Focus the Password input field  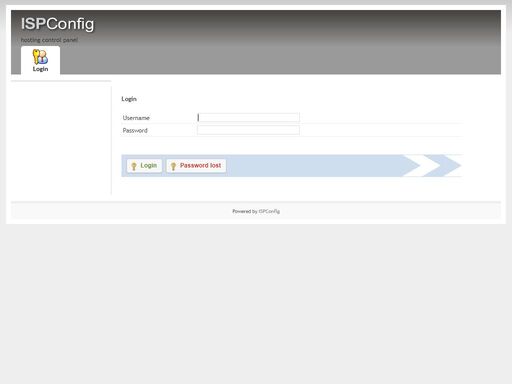pos(248,130)
